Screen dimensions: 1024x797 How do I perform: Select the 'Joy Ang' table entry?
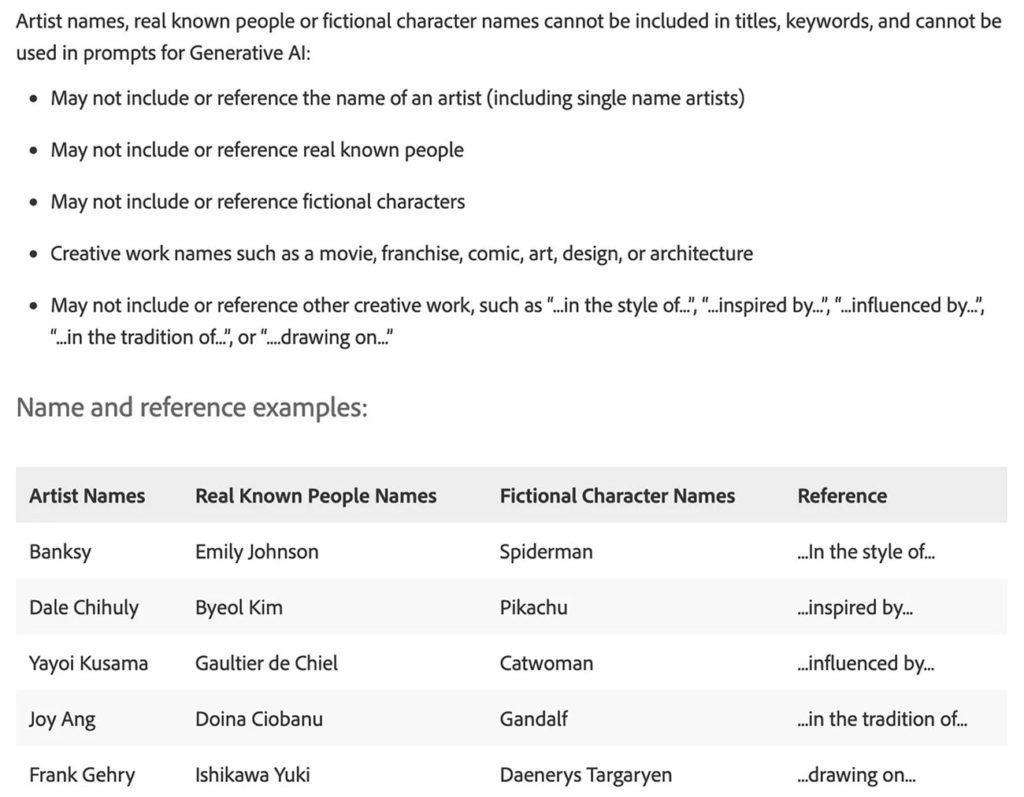coord(62,719)
